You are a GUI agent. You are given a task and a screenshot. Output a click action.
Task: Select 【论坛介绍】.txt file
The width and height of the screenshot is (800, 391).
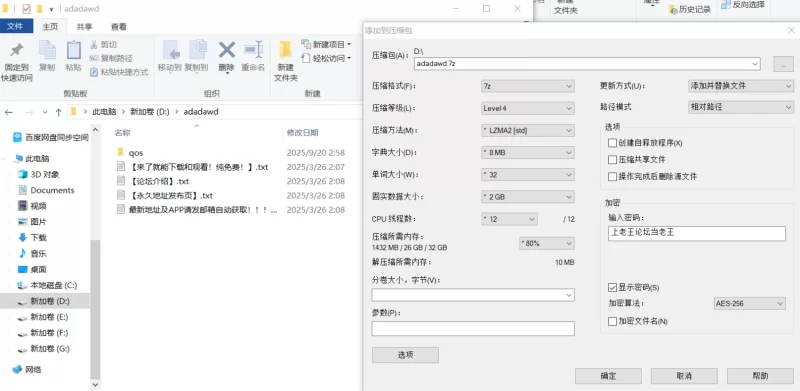click(x=159, y=181)
